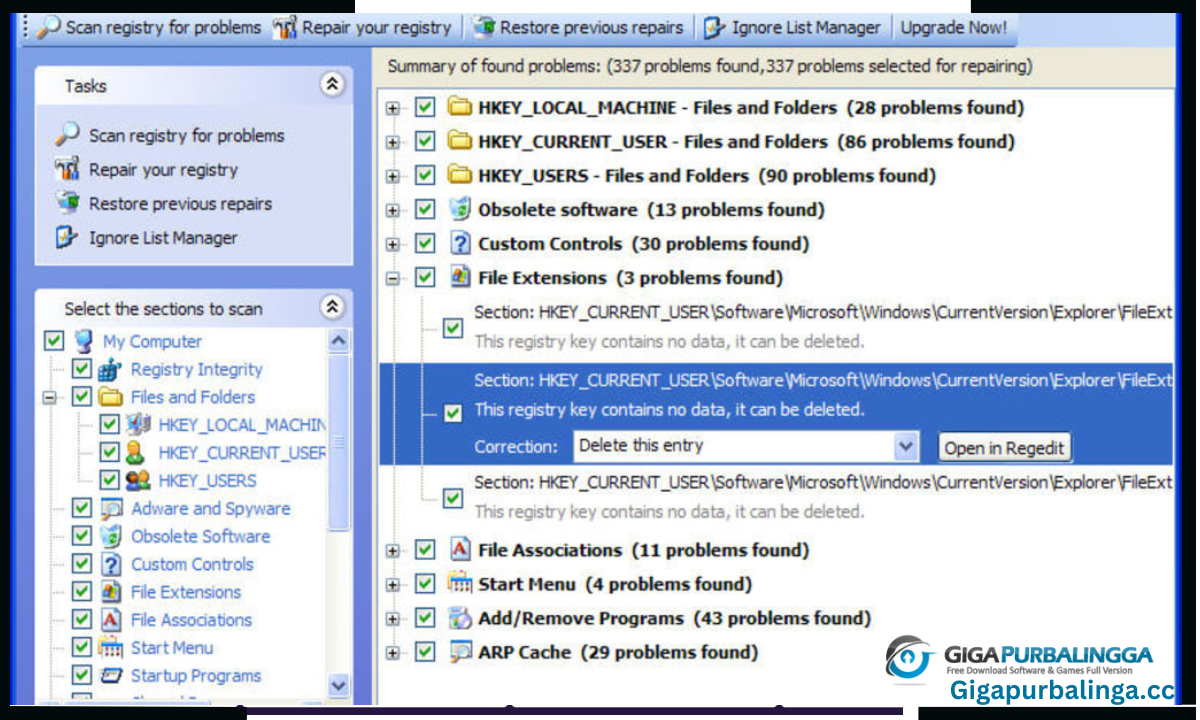1200x720 pixels.
Task: Click Repair your registry icon in Tasks panel
Action: pyautogui.click(x=67, y=169)
